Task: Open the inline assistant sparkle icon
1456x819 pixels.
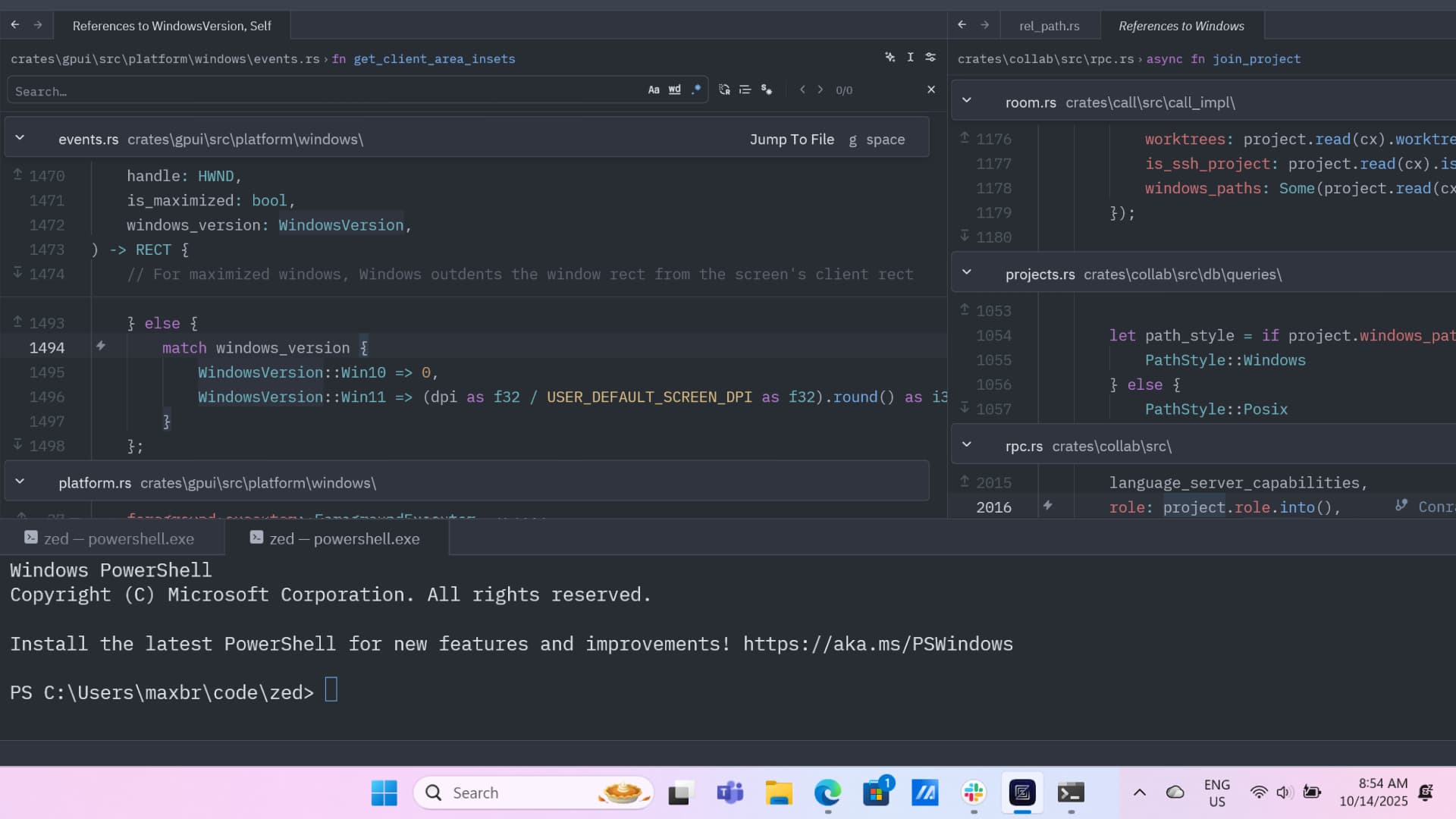Action: pyautogui.click(x=890, y=57)
